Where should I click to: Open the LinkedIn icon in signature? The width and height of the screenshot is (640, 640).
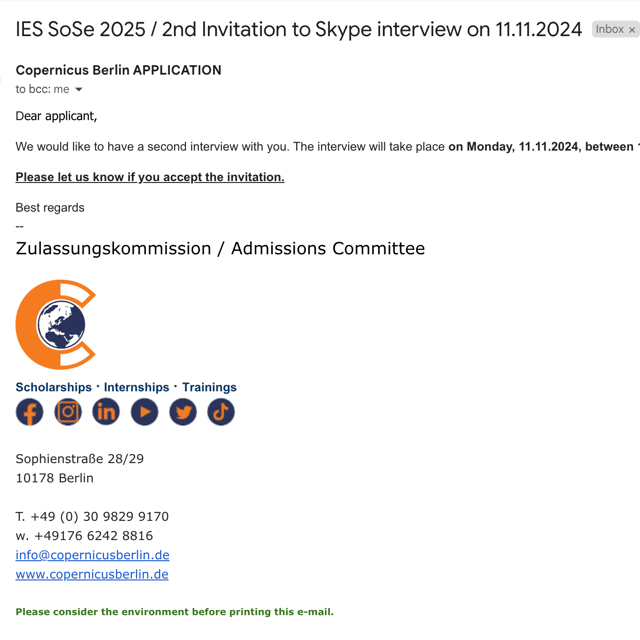tap(106, 412)
